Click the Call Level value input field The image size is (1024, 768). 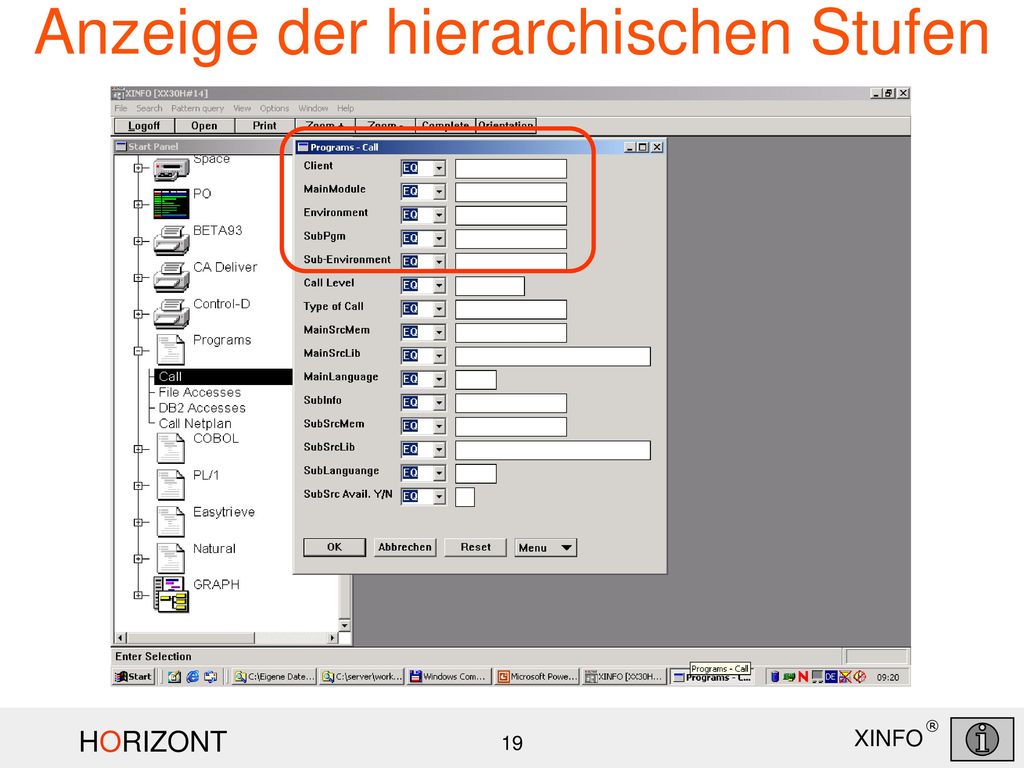click(x=490, y=286)
